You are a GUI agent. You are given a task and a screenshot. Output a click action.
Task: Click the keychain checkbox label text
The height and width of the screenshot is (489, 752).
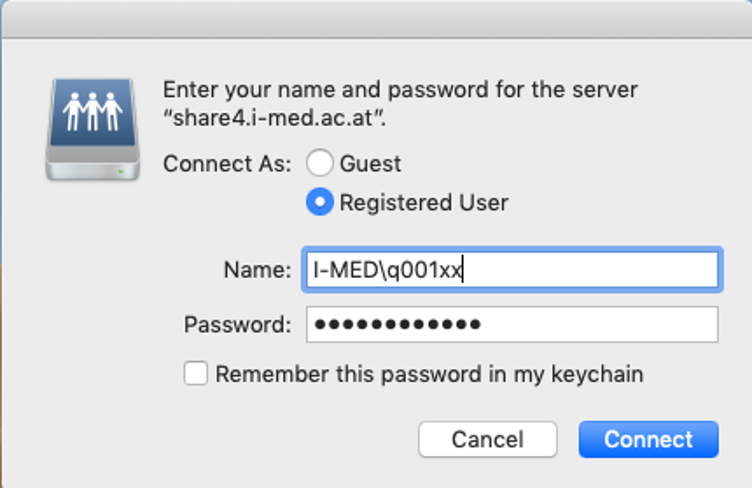coord(429,374)
